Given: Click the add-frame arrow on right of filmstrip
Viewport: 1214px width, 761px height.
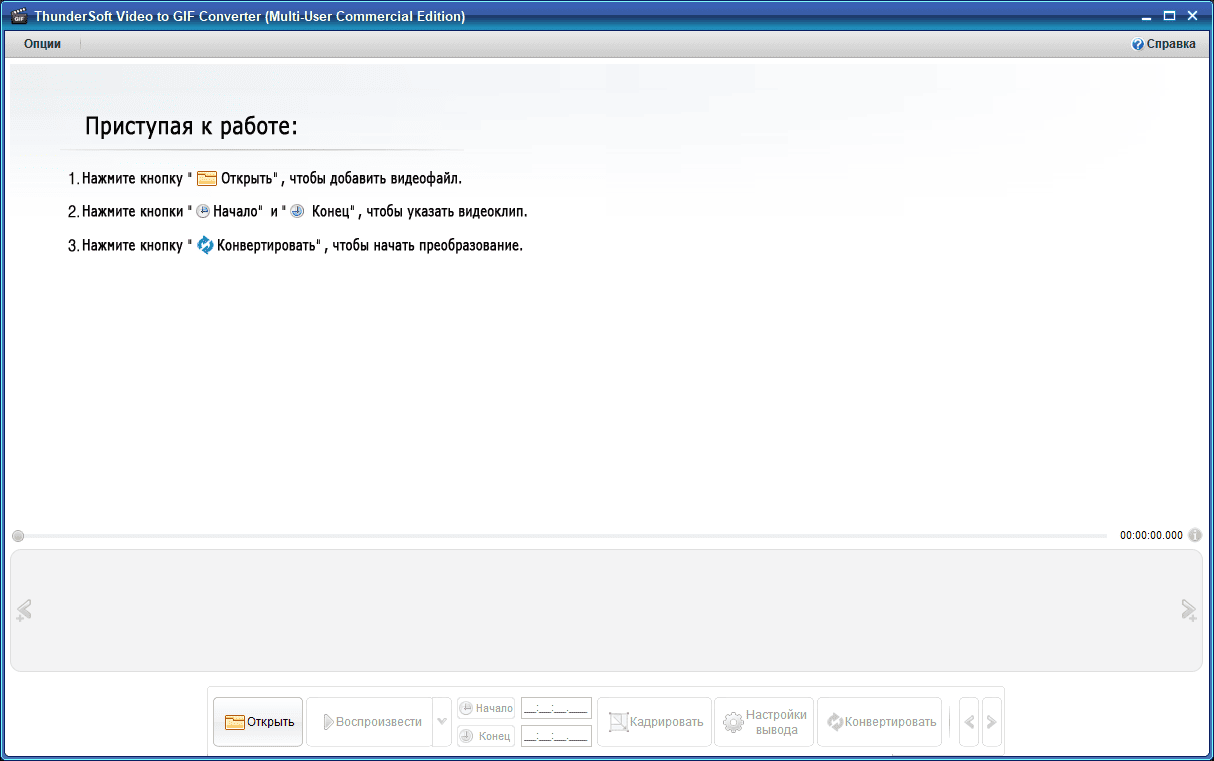Looking at the screenshot, I should tap(1189, 610).
